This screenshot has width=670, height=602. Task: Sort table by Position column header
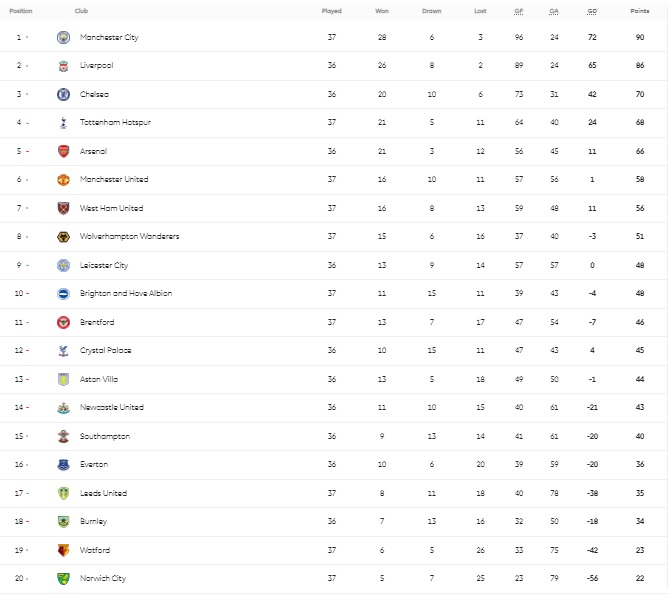coord(21,11)
